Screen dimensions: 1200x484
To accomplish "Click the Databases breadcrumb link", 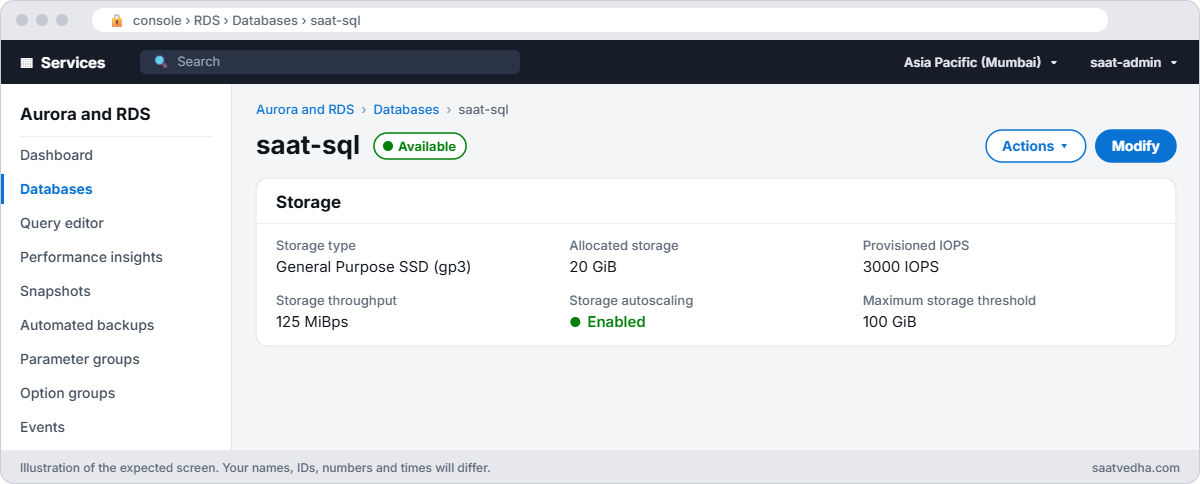I will click(x=406, y=109).
